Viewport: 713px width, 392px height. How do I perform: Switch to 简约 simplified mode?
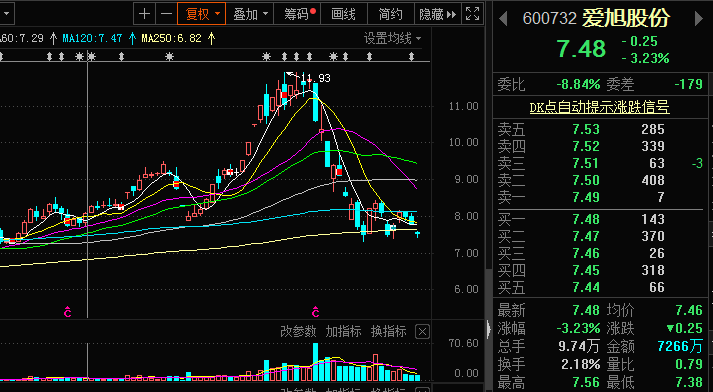point(391,14)
